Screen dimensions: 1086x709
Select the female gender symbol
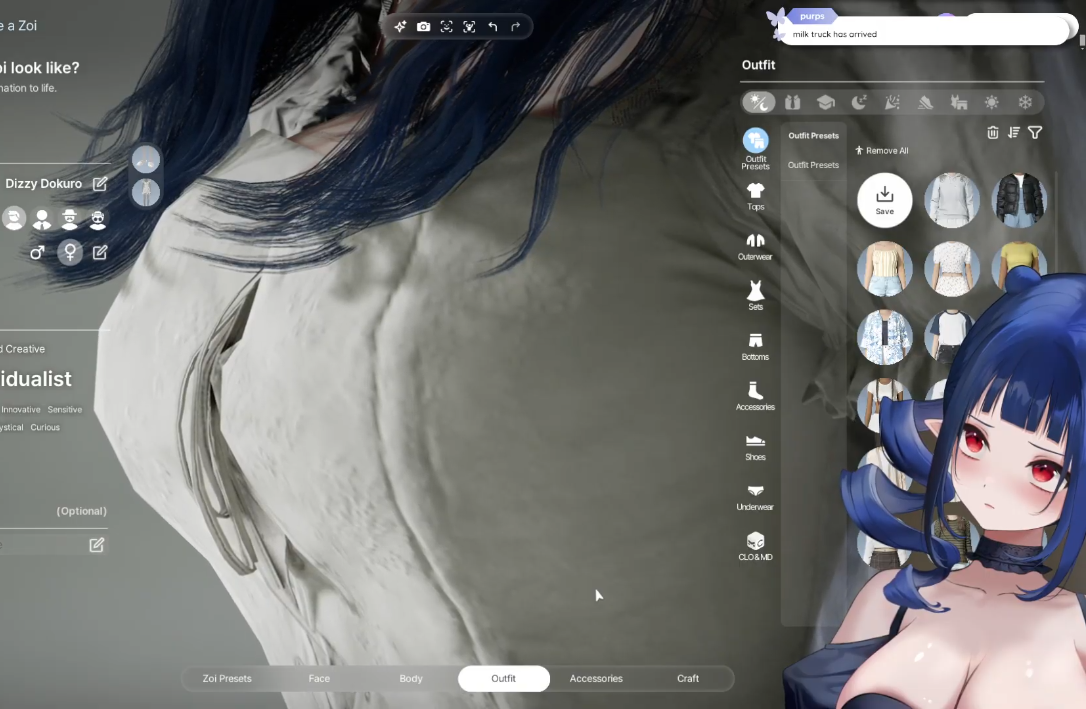(70, 252)
